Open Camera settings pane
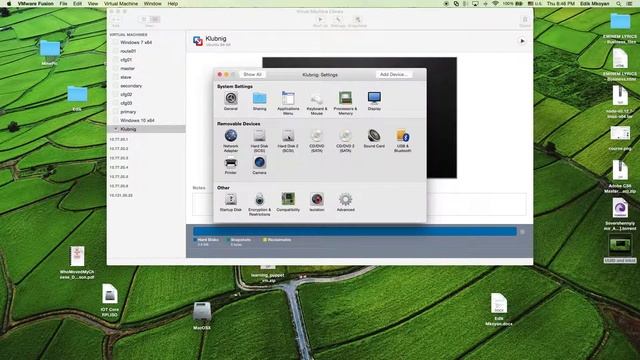 (259, 166)
